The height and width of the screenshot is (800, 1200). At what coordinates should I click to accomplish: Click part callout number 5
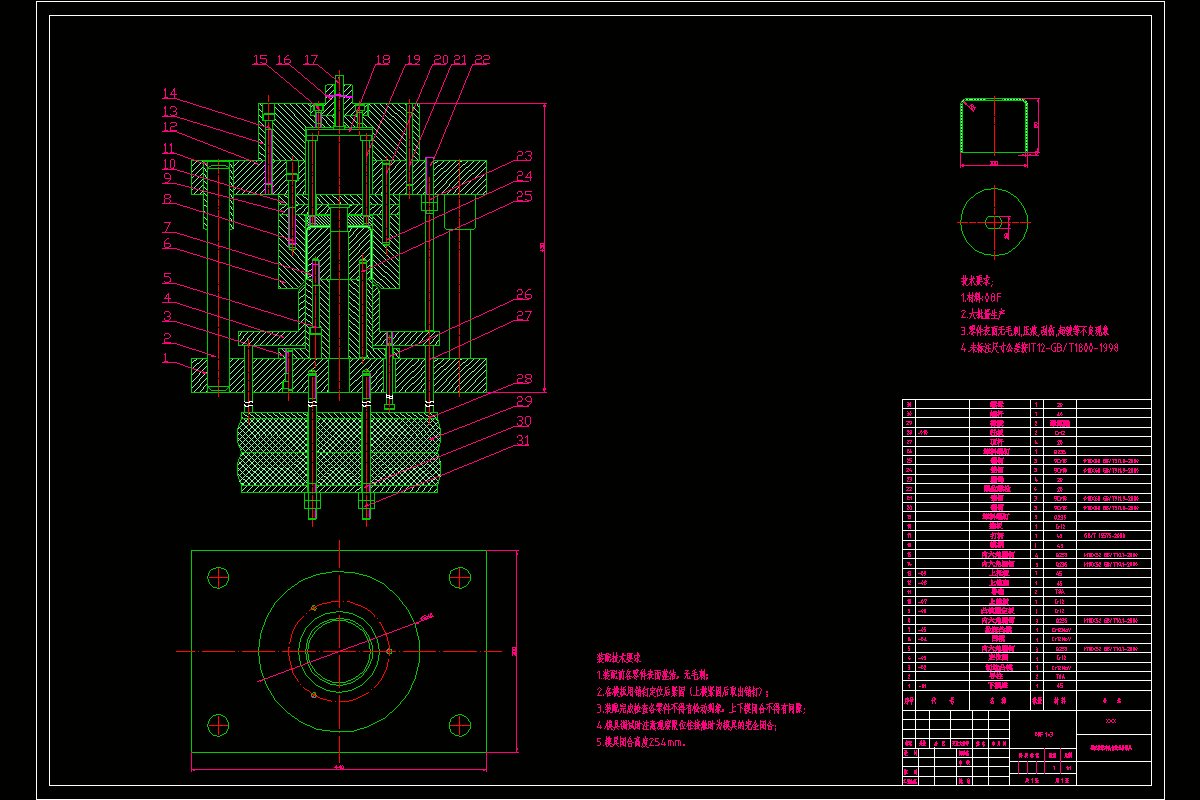tap(168, 278)
